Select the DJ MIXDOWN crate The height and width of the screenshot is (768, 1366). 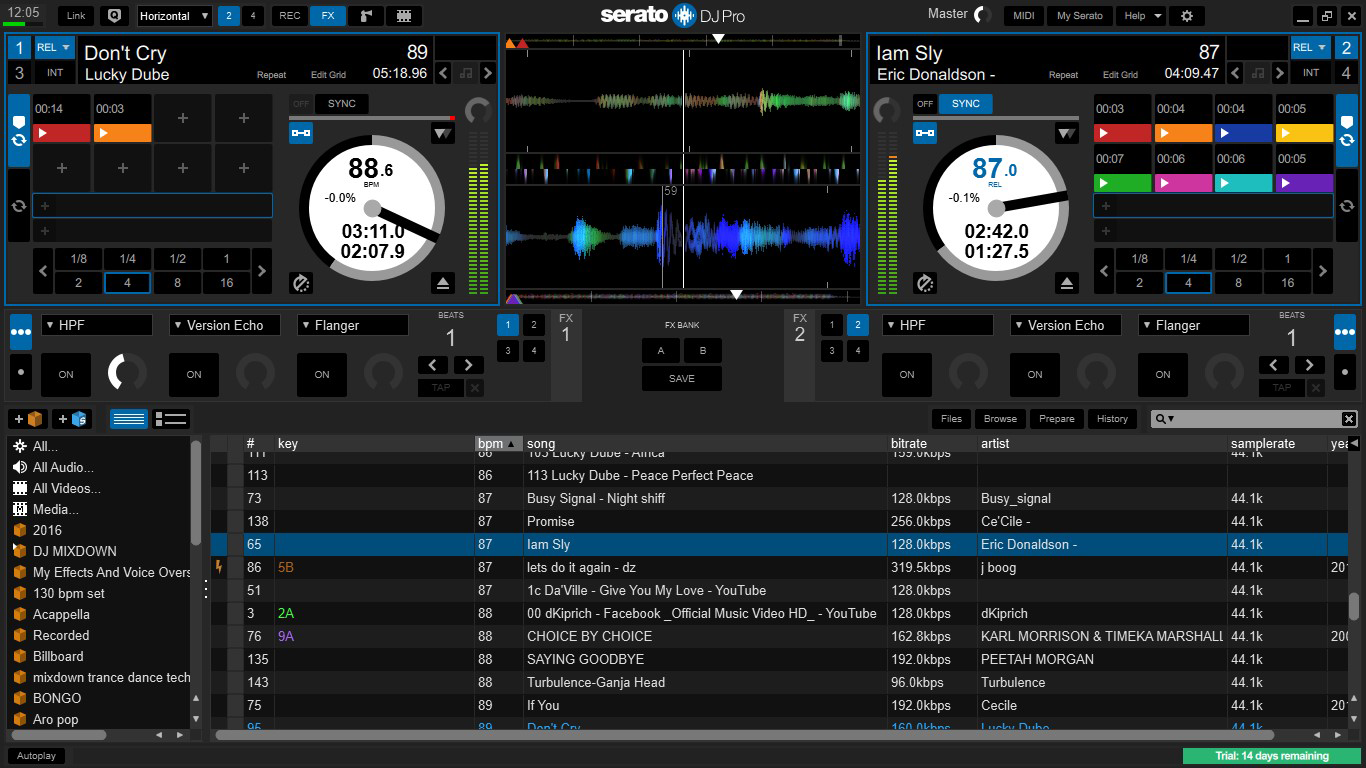74,551
